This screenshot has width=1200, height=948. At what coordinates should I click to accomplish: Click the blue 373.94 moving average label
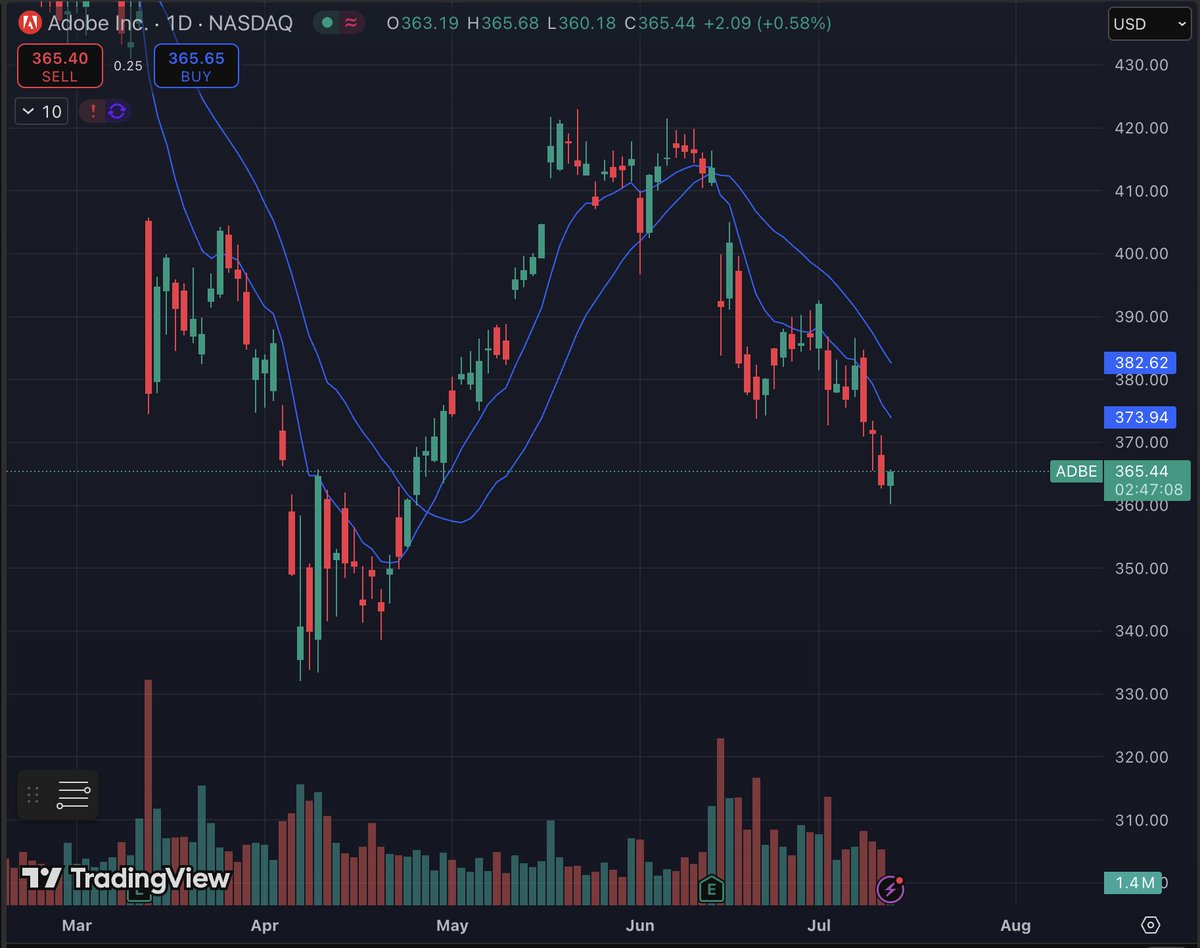coord(1140,417)
